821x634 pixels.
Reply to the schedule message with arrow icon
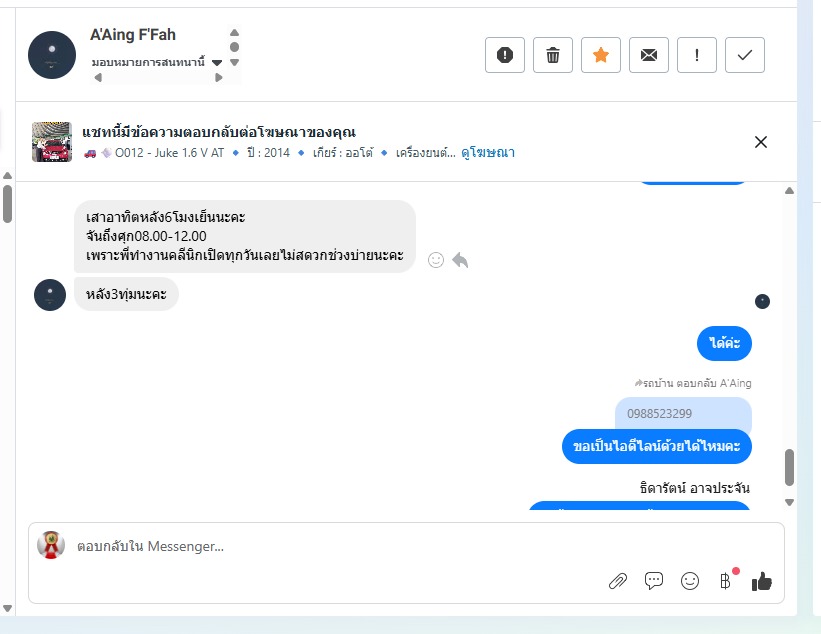tap(460, 260)
